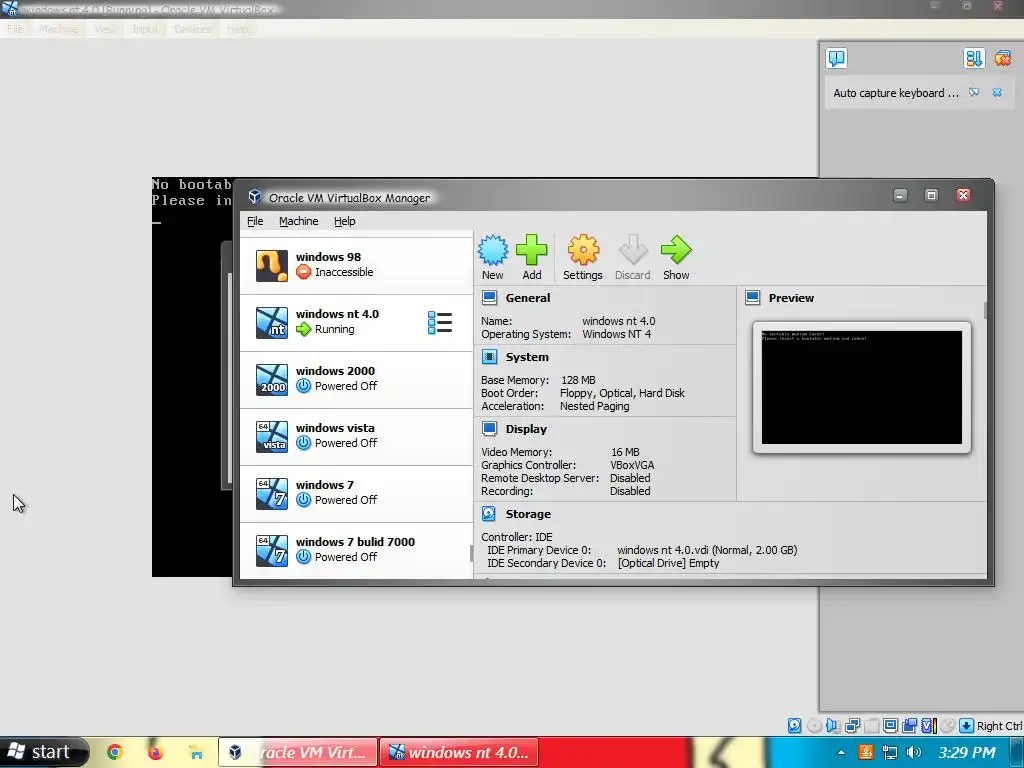1024x768 pixels.
Task: Click the System section heading
Action: coord(527,357)
